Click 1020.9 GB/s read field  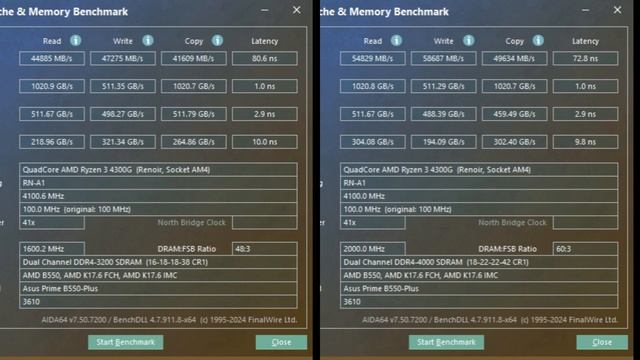coord(52,86)
